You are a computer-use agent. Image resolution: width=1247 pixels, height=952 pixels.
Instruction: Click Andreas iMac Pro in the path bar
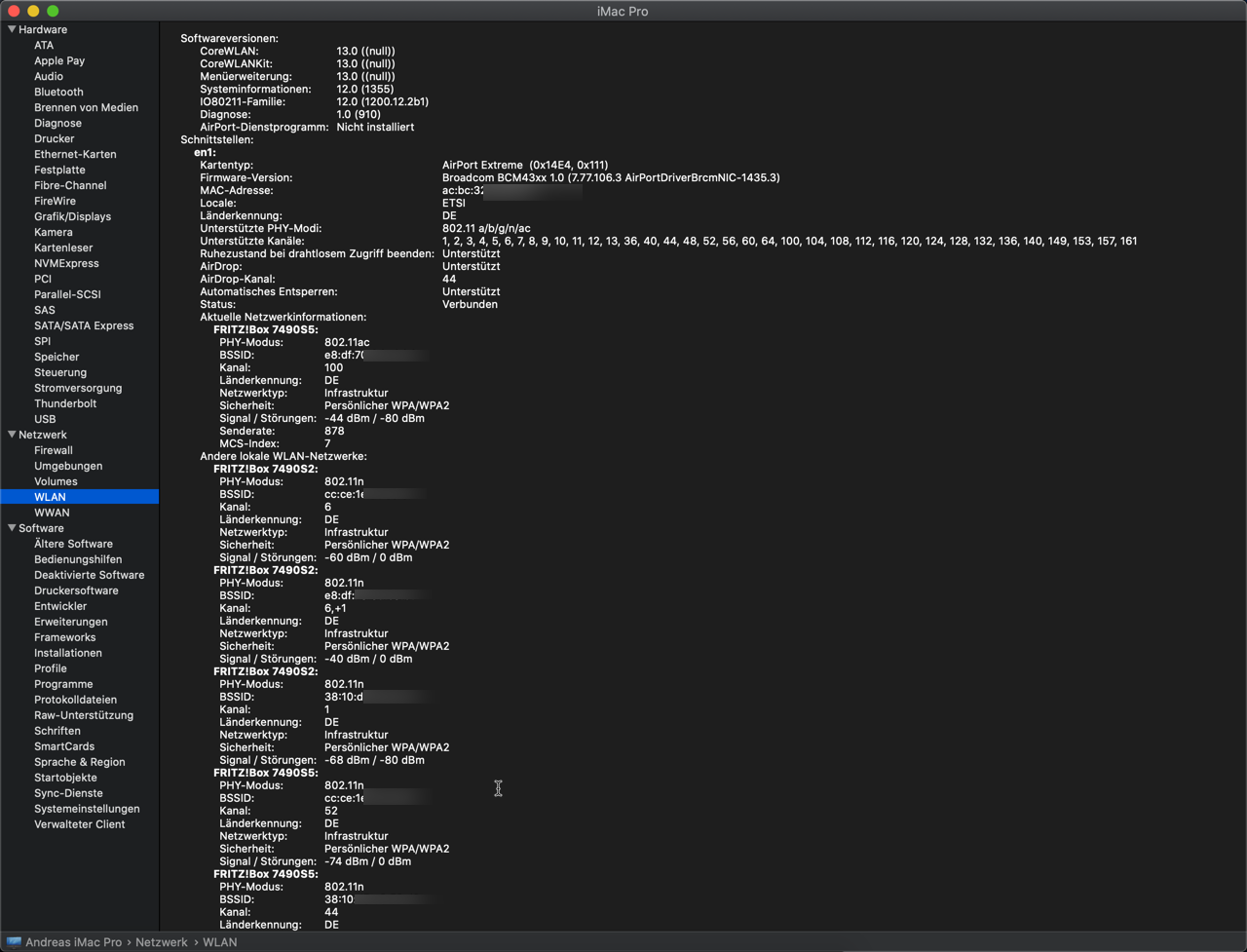[x=74, y=942]
